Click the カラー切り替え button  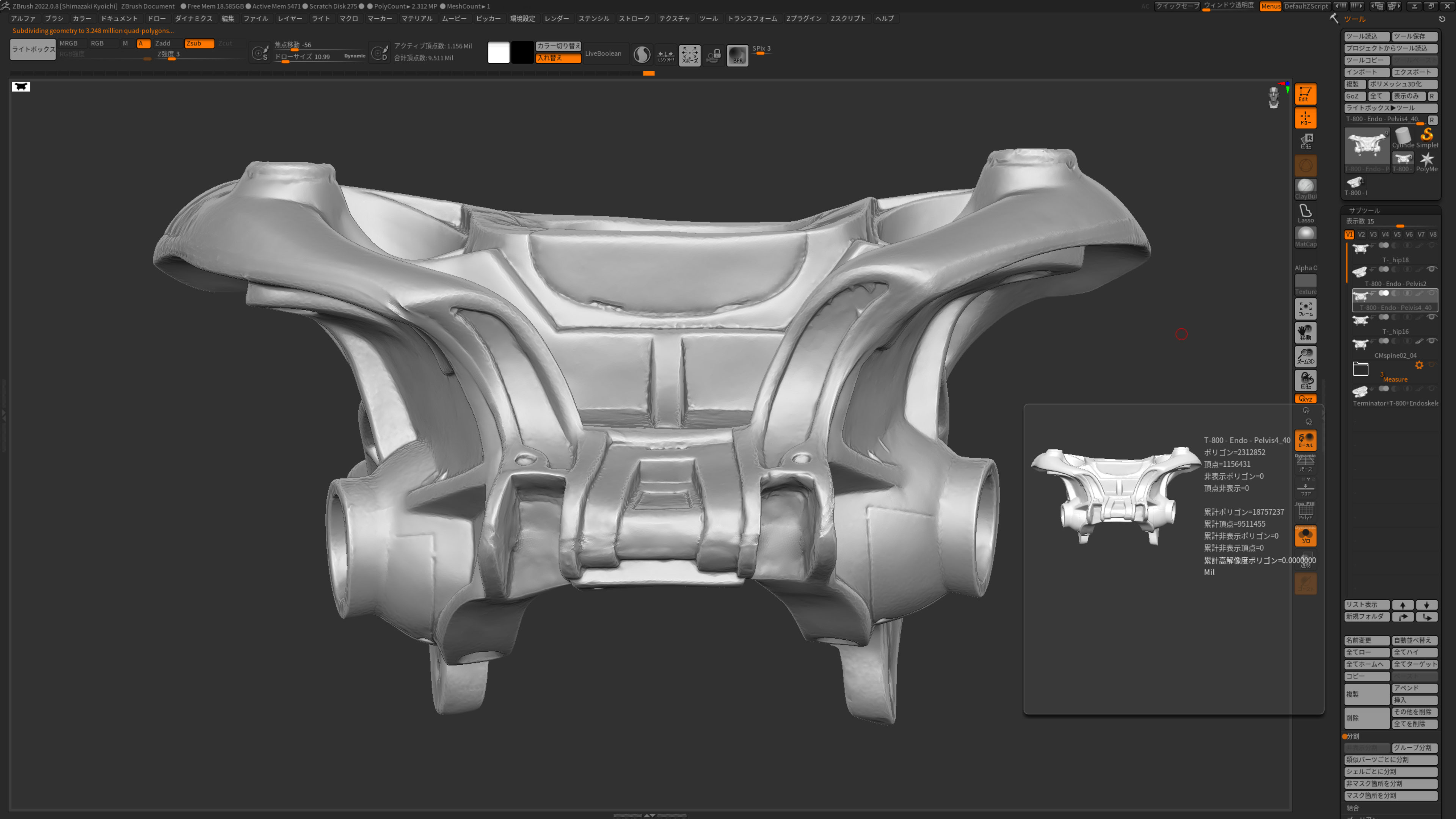(559, 46)
